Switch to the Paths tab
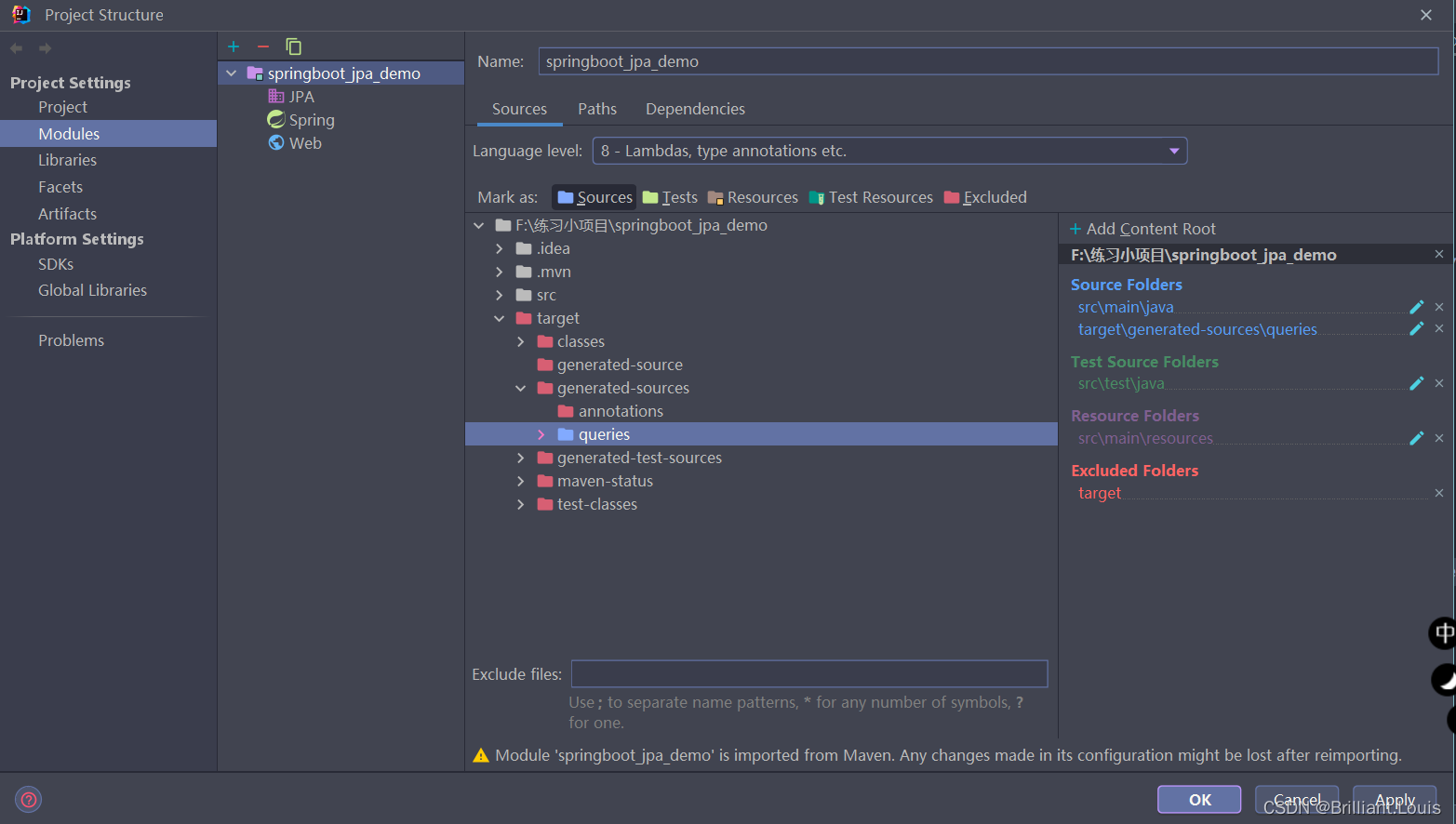 tap(597, 109)
